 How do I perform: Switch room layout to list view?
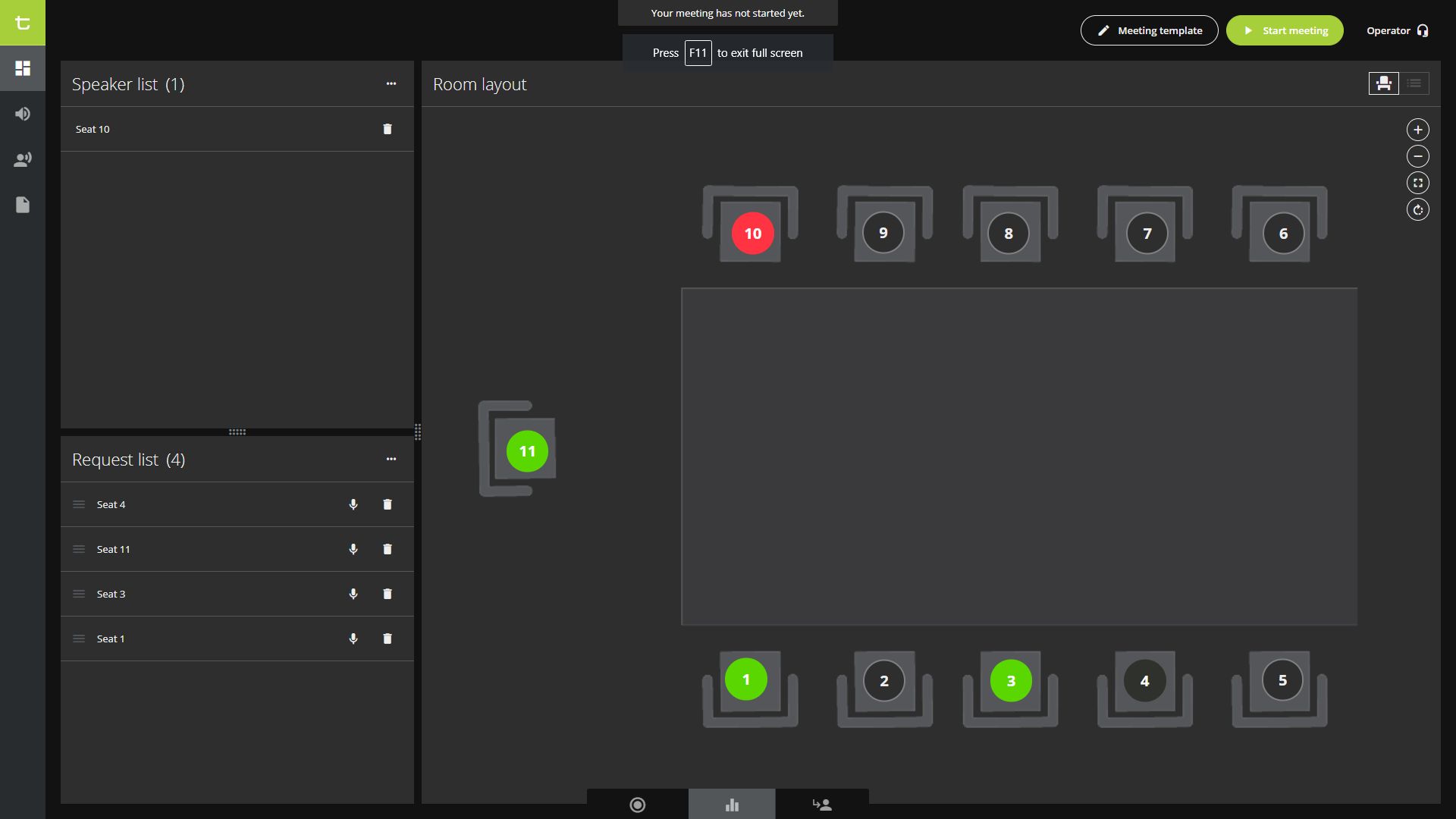1414,83
